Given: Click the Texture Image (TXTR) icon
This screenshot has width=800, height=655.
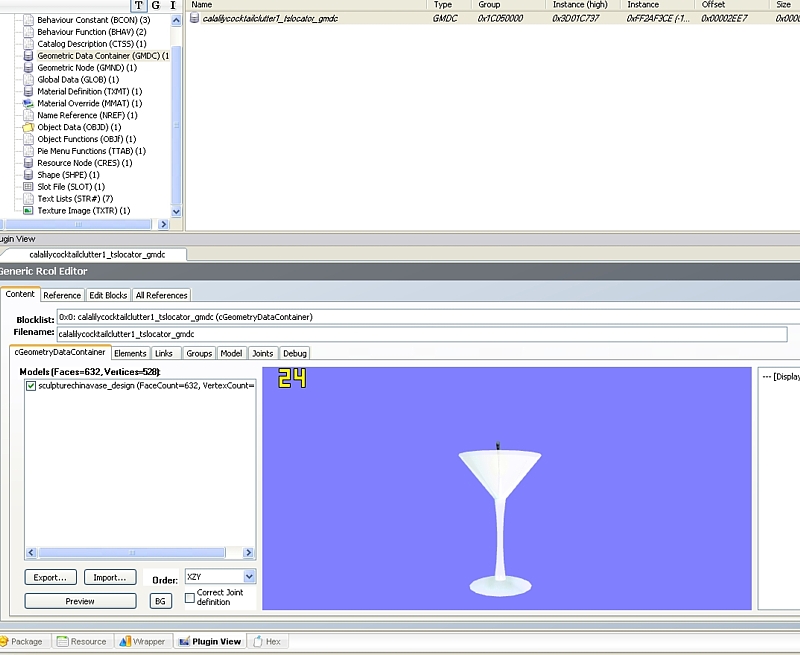Looking at the screenshot, I should pos(28,211).
